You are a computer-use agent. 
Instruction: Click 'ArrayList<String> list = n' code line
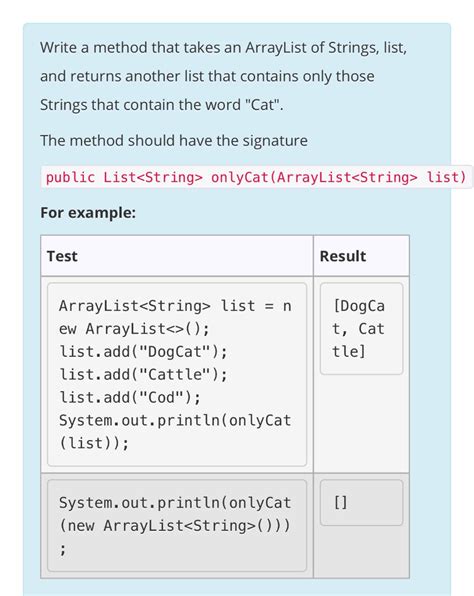(x=175, y=306)
